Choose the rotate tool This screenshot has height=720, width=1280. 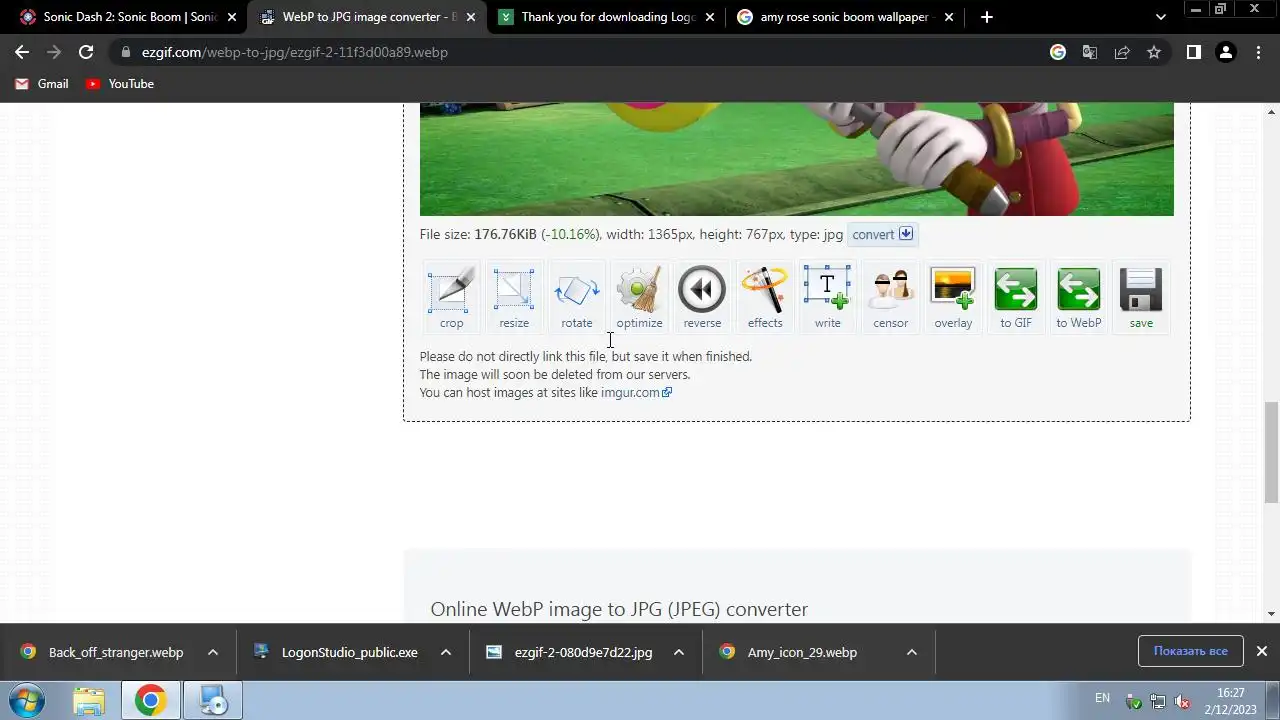577,297
